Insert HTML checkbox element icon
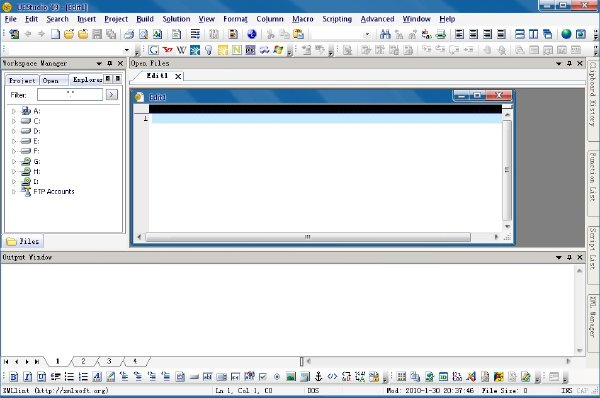 click(263, 377)
